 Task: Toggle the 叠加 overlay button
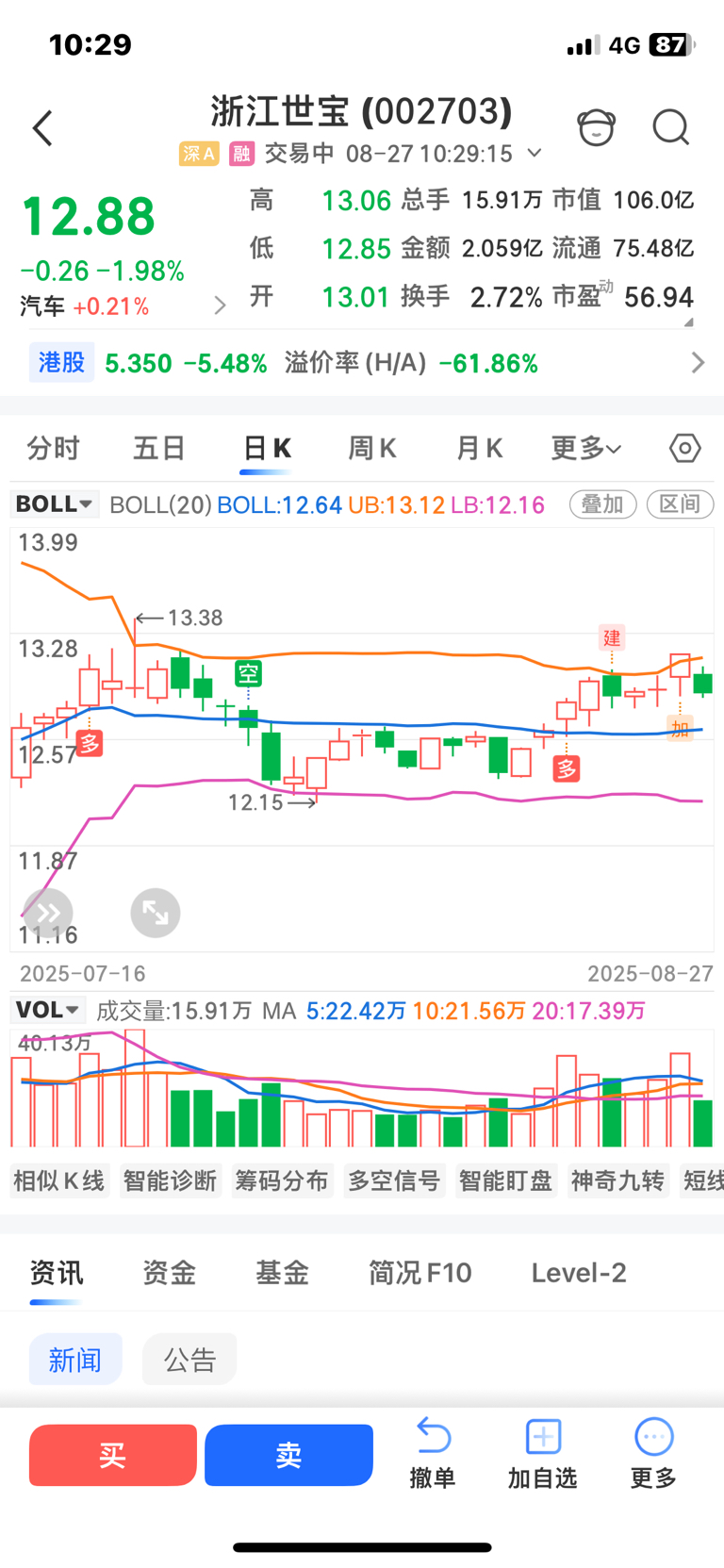[603, 504]
